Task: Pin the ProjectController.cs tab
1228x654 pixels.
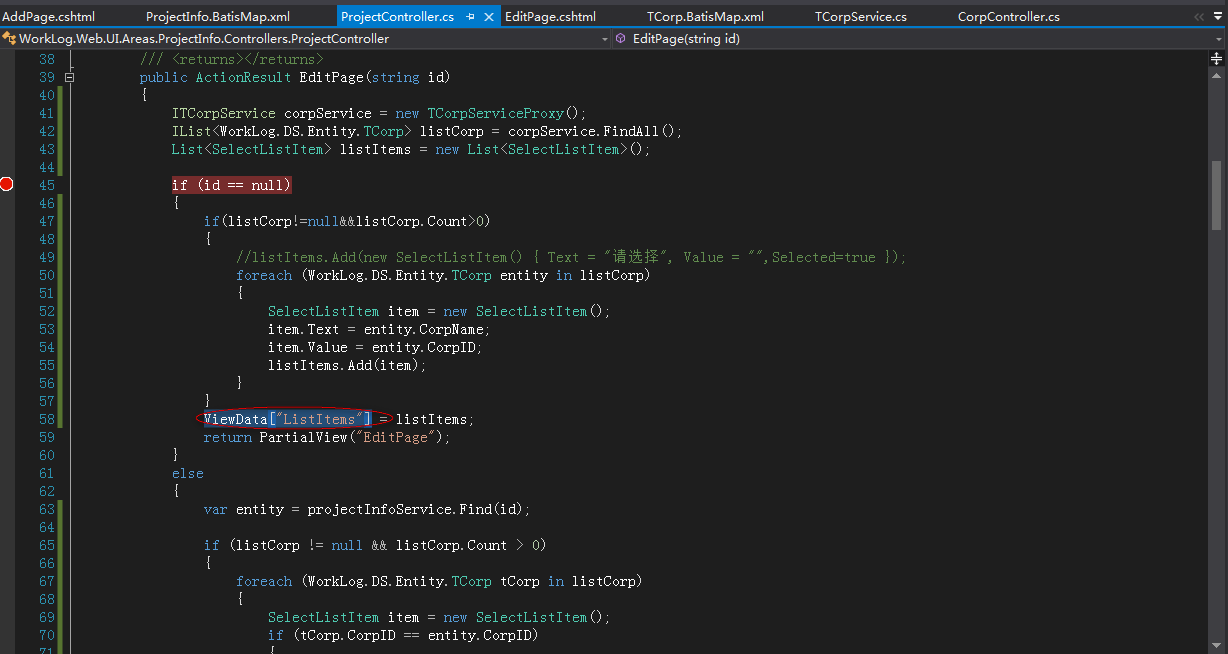Action: 470,17
